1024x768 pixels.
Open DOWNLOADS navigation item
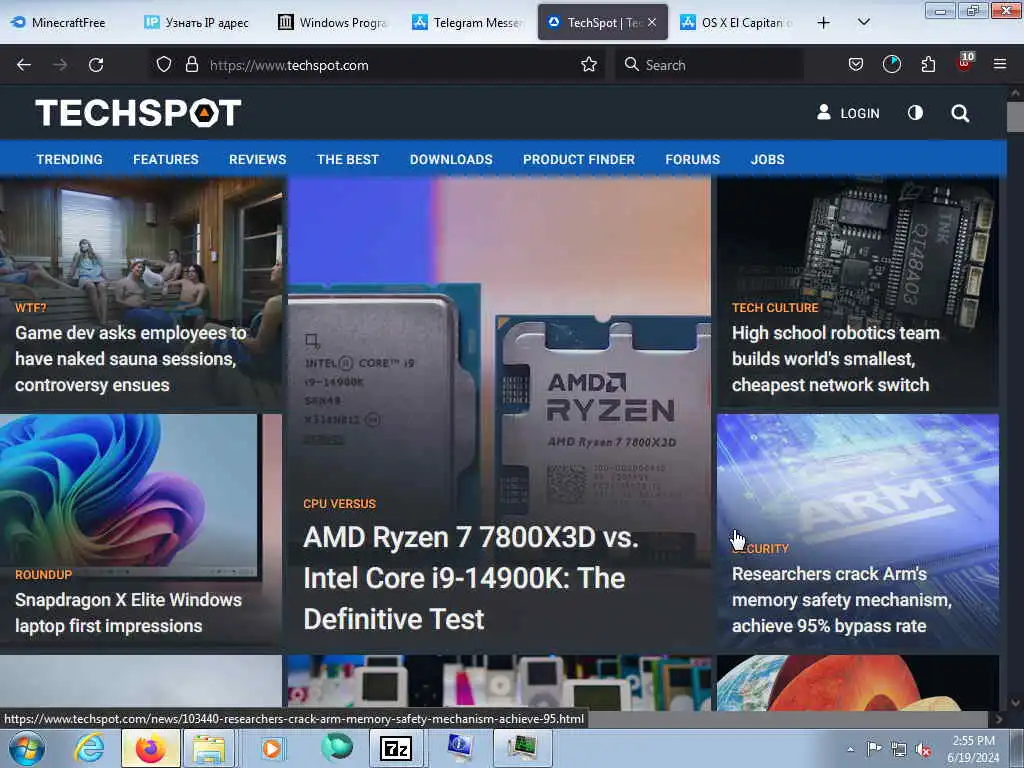click(451, 159)
